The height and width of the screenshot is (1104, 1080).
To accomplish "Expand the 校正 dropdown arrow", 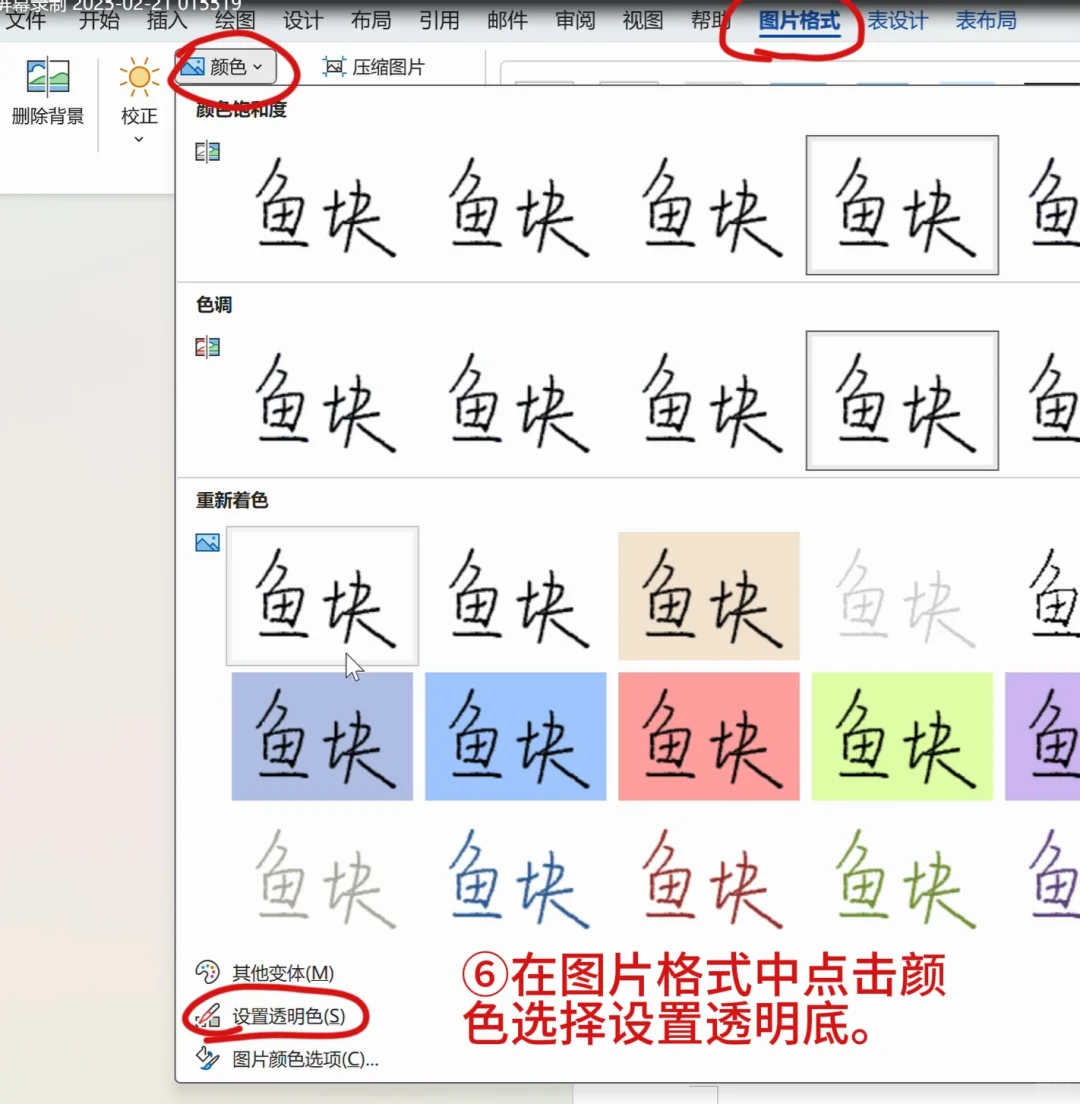I will (138, 139).
